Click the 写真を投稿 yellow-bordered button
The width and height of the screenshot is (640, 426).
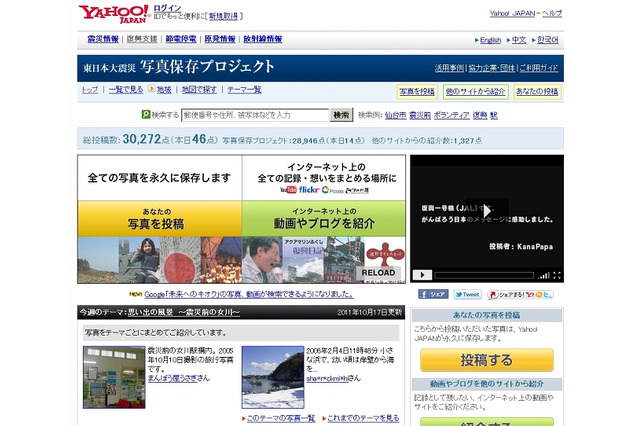click(x=417, y=91)
